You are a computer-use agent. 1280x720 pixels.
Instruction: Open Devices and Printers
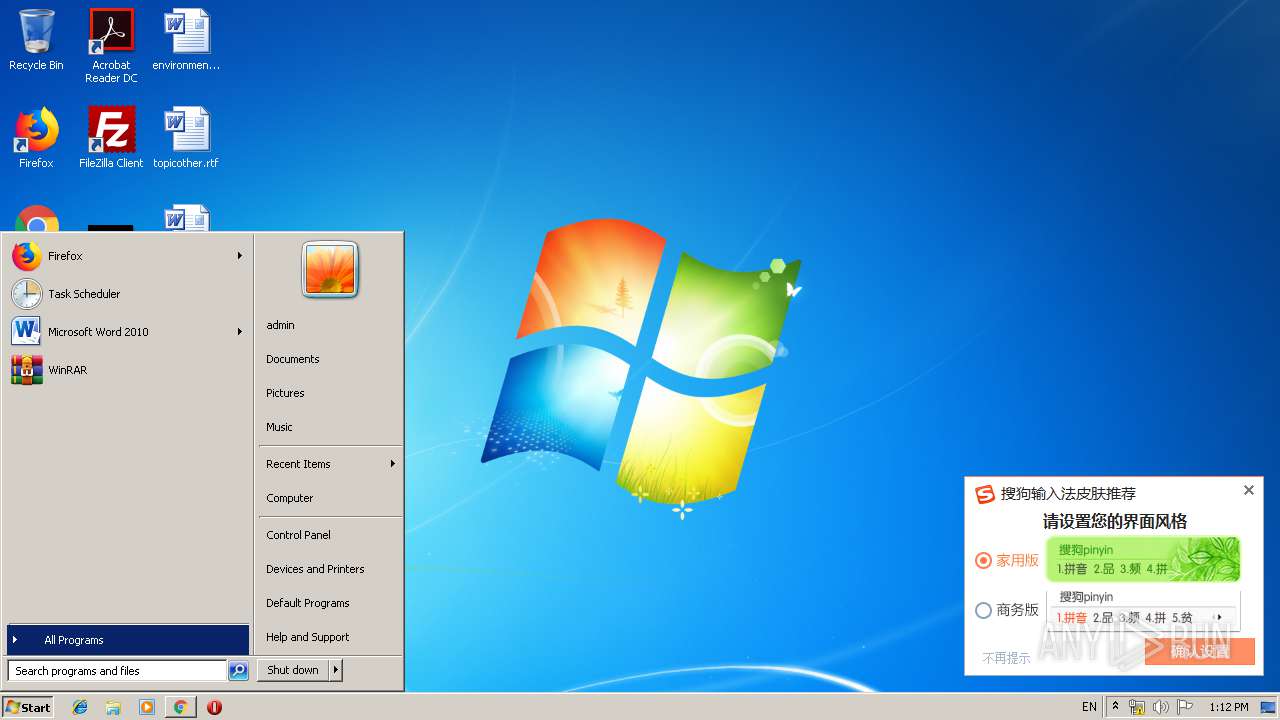(315, 569)
